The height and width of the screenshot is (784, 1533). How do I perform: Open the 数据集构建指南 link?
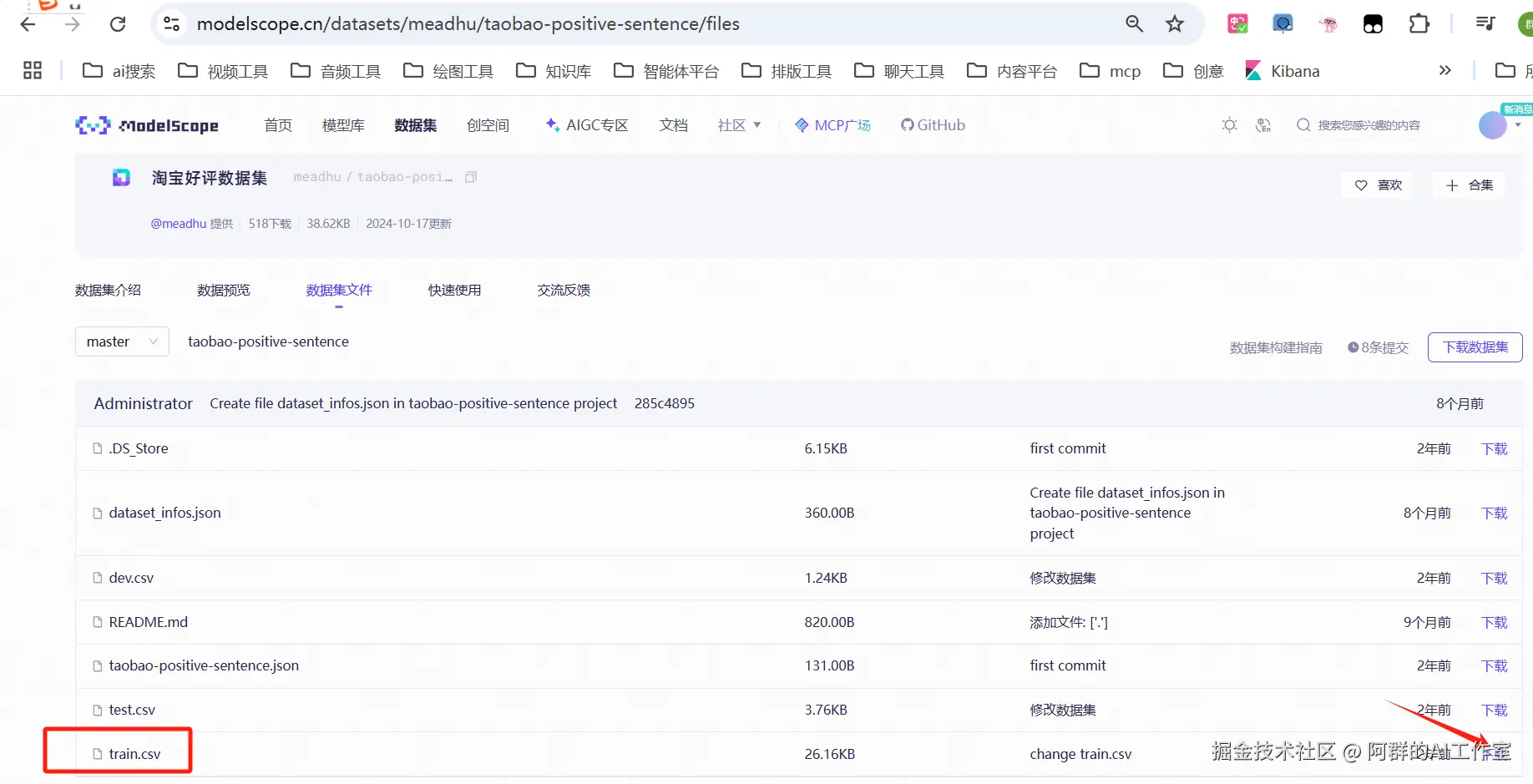(x=1276, y=347)
